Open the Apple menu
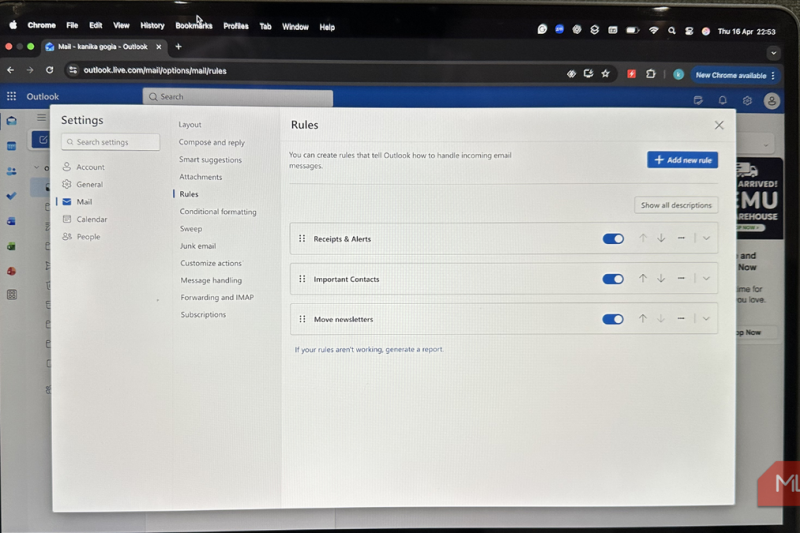Image resolution: width=800 pixels, height=533 pixels. (x=13, y=24)
